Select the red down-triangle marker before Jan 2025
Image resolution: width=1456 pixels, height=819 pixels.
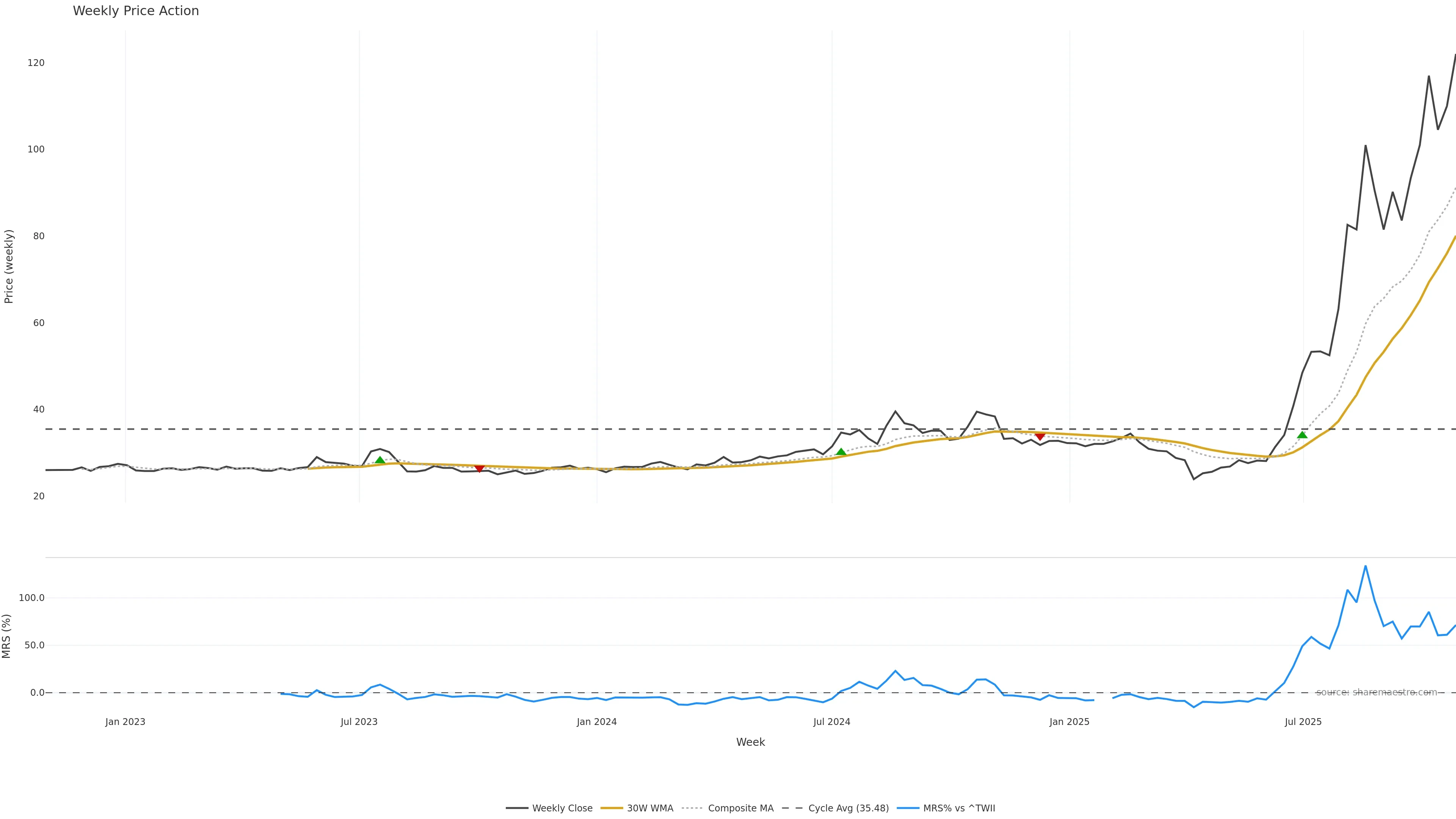(x=1040, y=437)
